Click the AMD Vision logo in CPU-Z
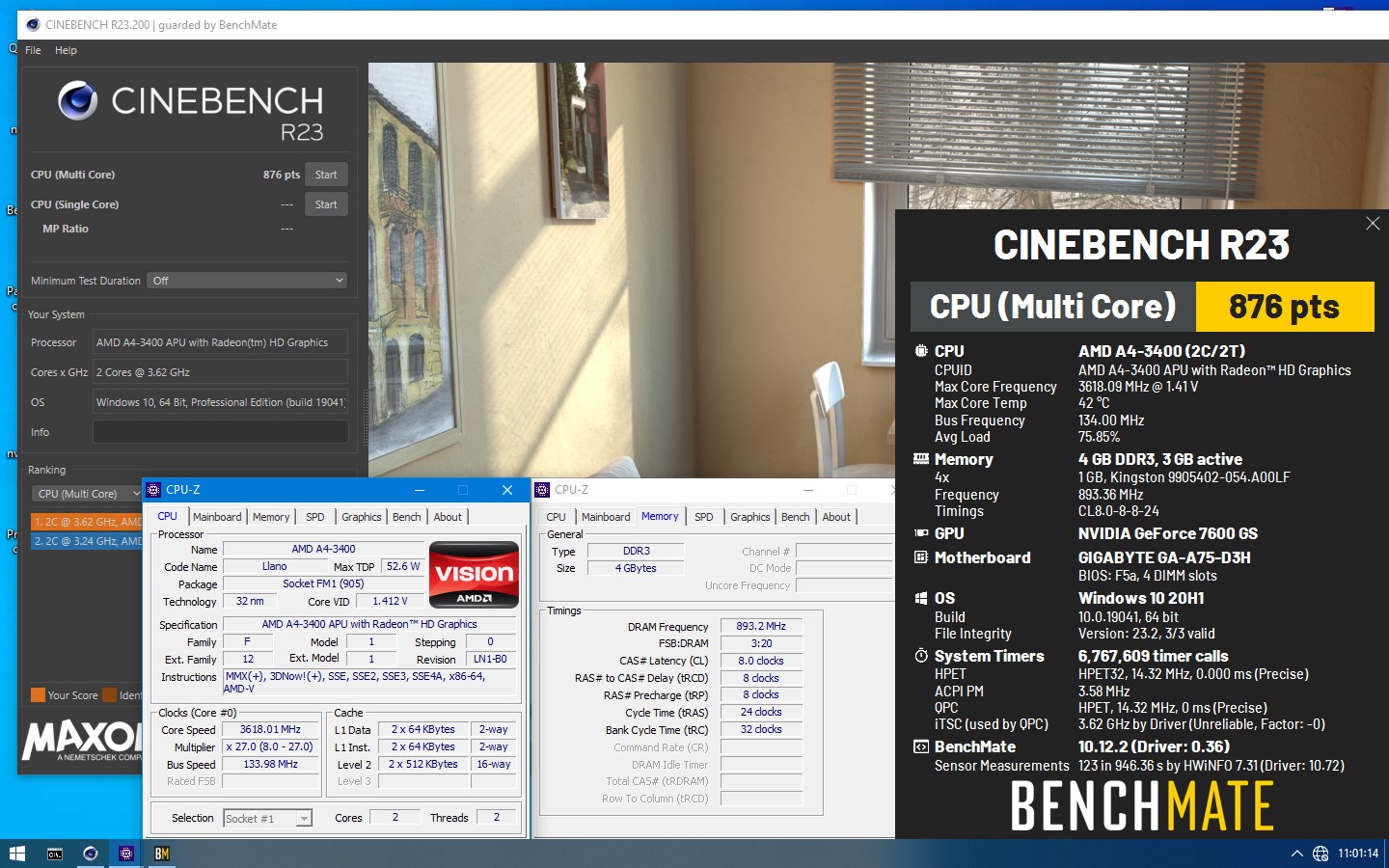This screenshot has width=1389, height=868. pyautogui.click(x=474, y=575)
